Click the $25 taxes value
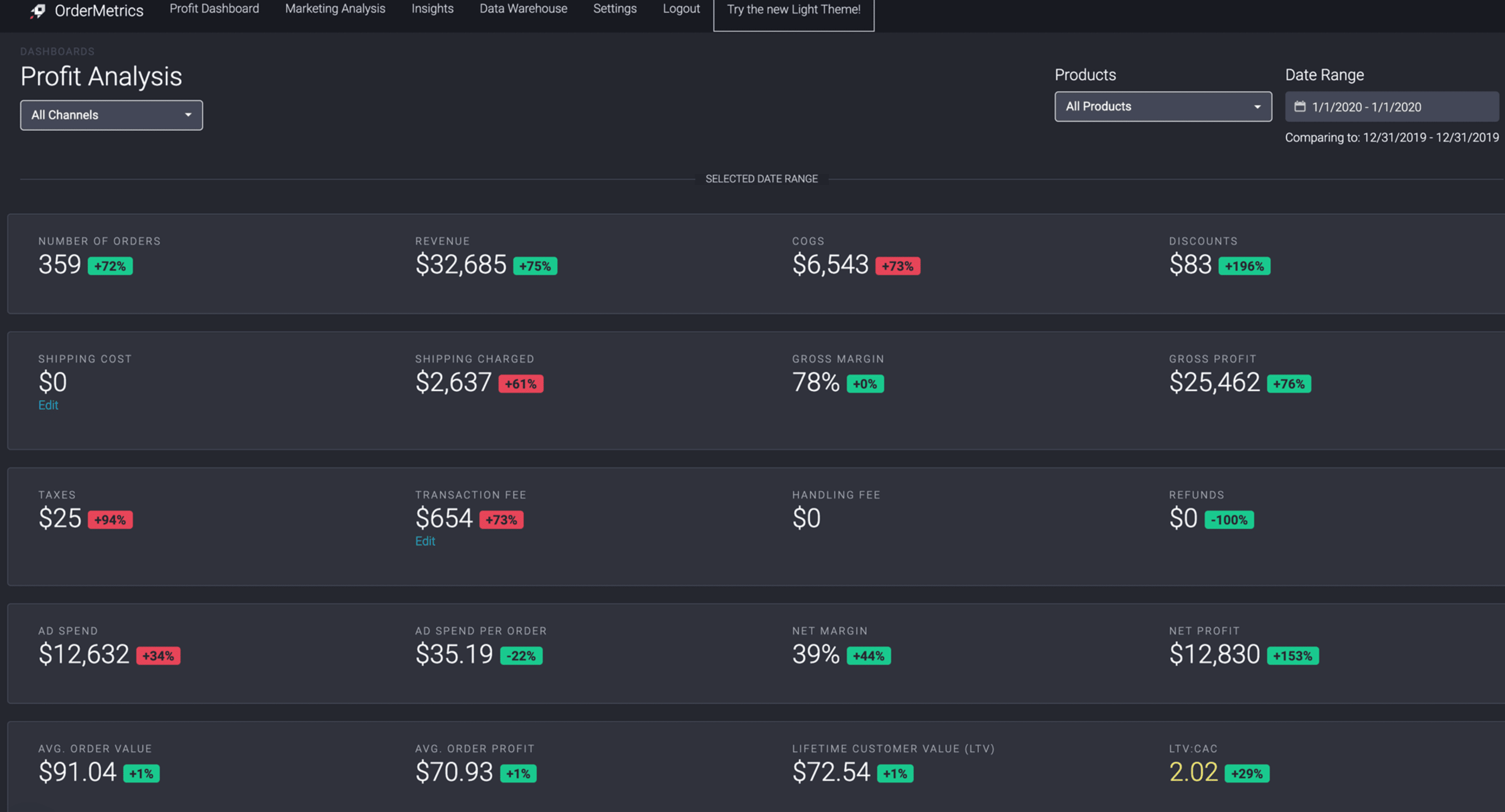1505x812 pixels. point(60,518)
